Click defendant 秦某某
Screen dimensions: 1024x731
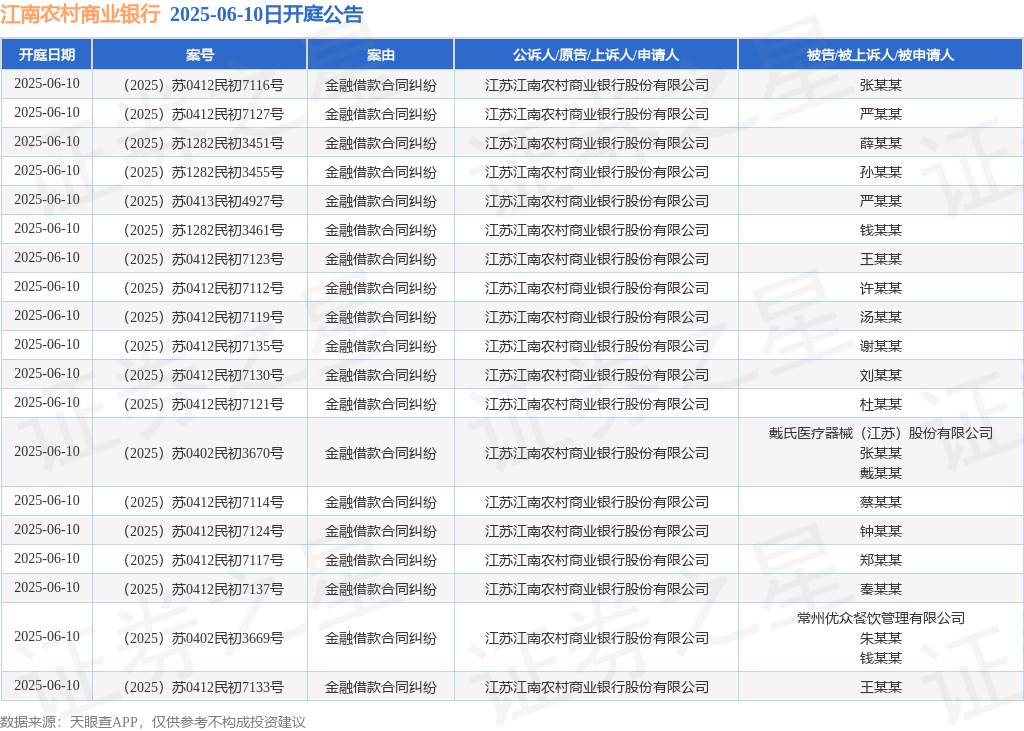[880, 589]
